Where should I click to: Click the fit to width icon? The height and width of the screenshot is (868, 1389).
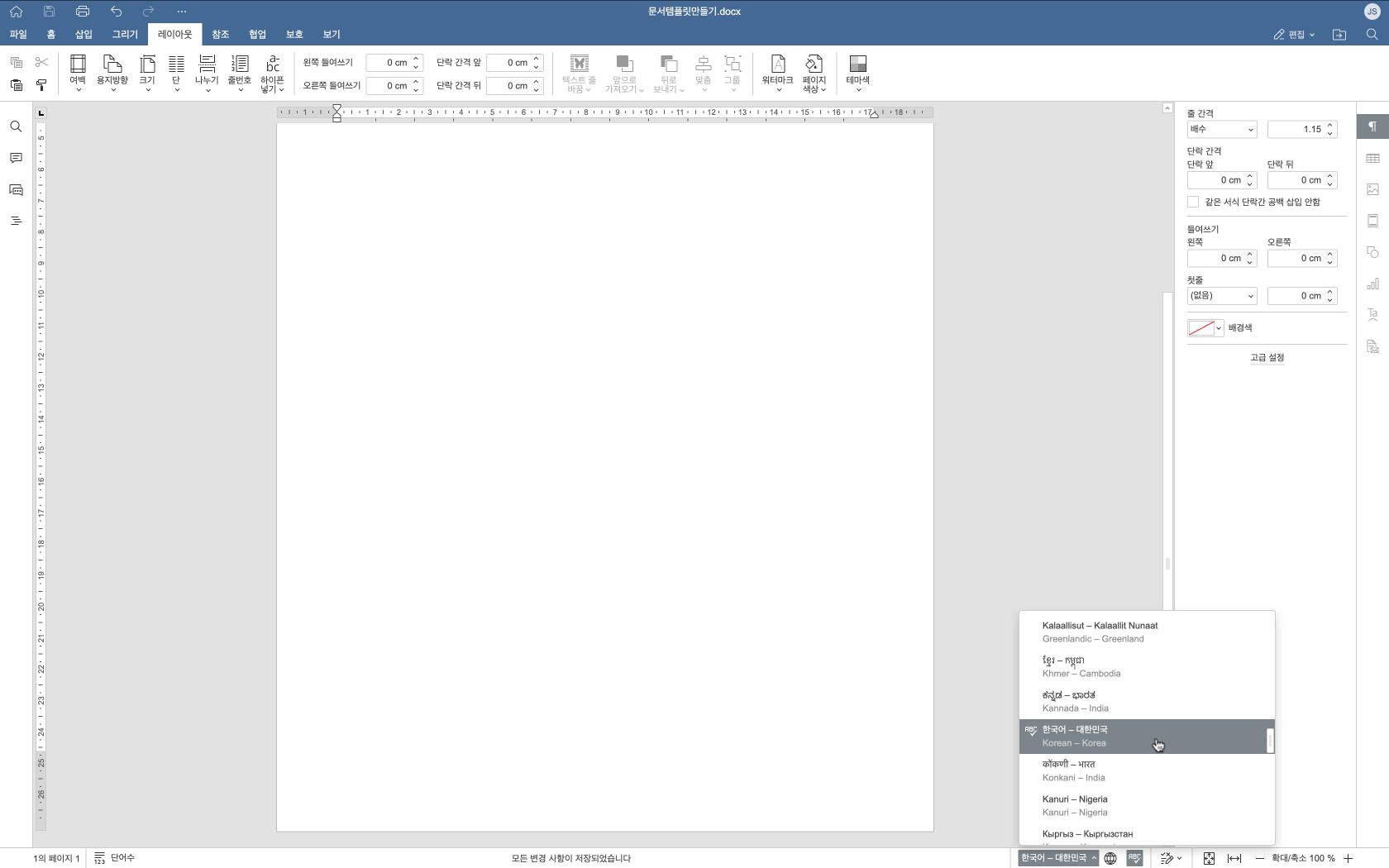pyautogui.click(x=1234, y=858)
